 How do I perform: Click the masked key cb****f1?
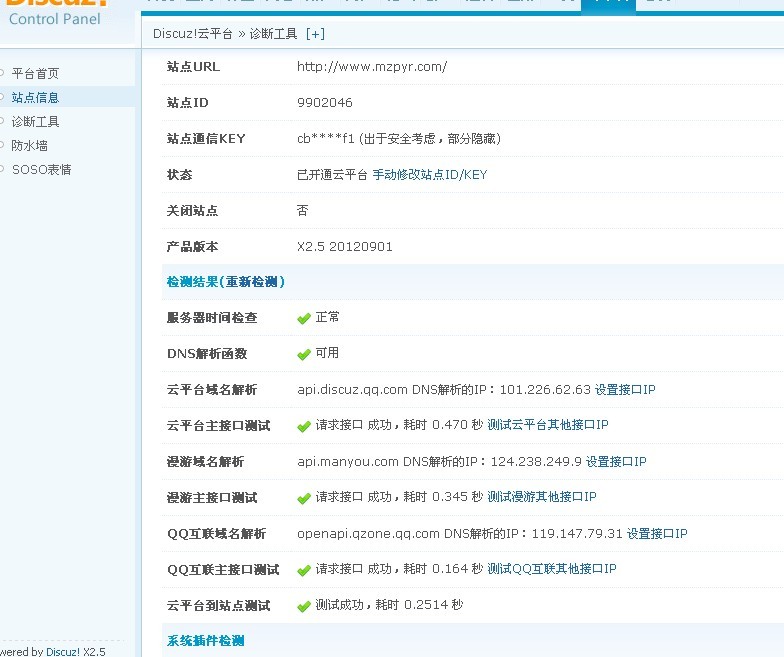tap(326, 138)
